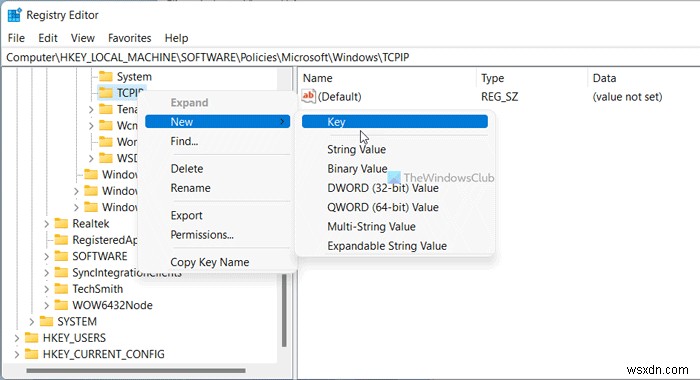Select Key in the New submenu
Viewport: 700px width, 380px height.
tap(395, 121)
